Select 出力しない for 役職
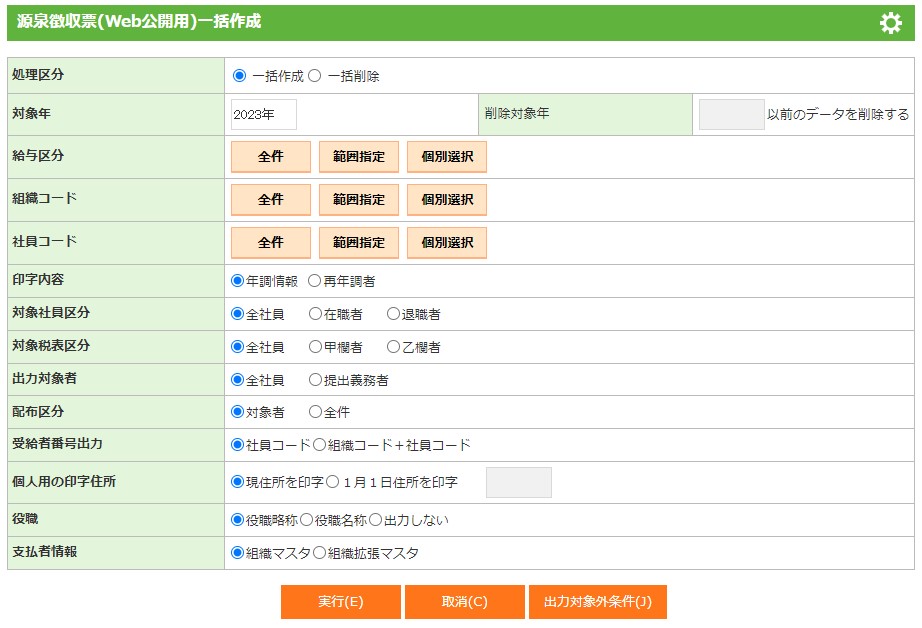This screenshot has height=628, width=922. [x=376, y=520]
